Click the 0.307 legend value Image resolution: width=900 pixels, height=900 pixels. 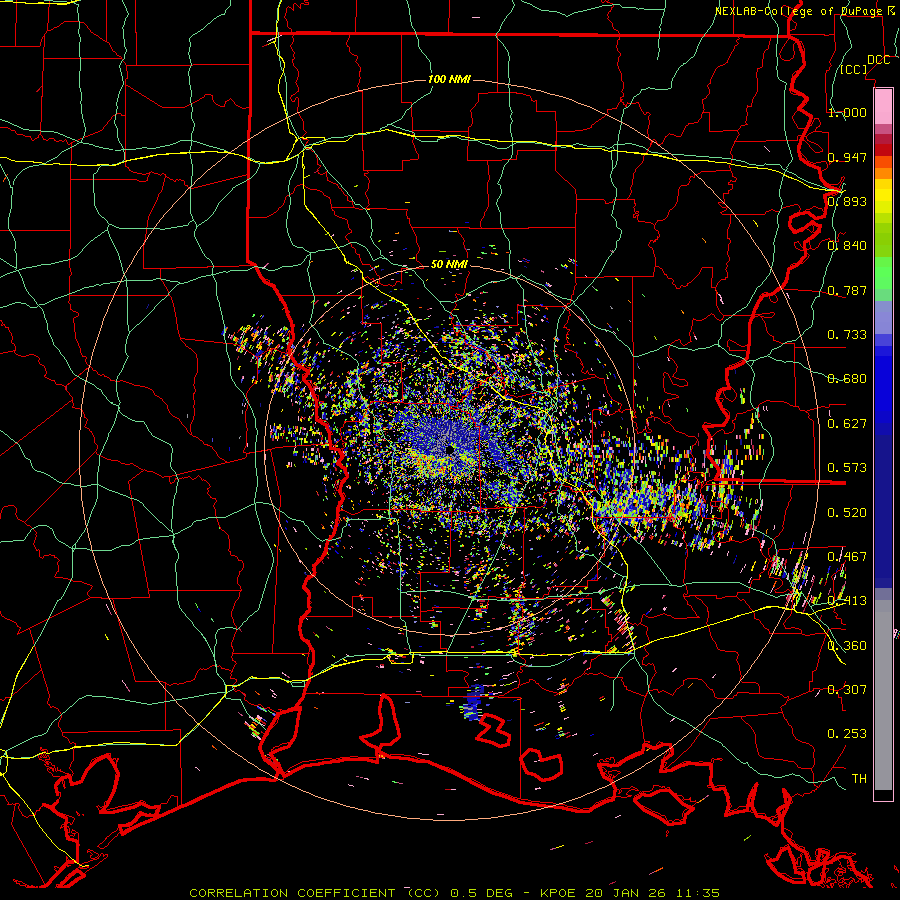[847, 690]
